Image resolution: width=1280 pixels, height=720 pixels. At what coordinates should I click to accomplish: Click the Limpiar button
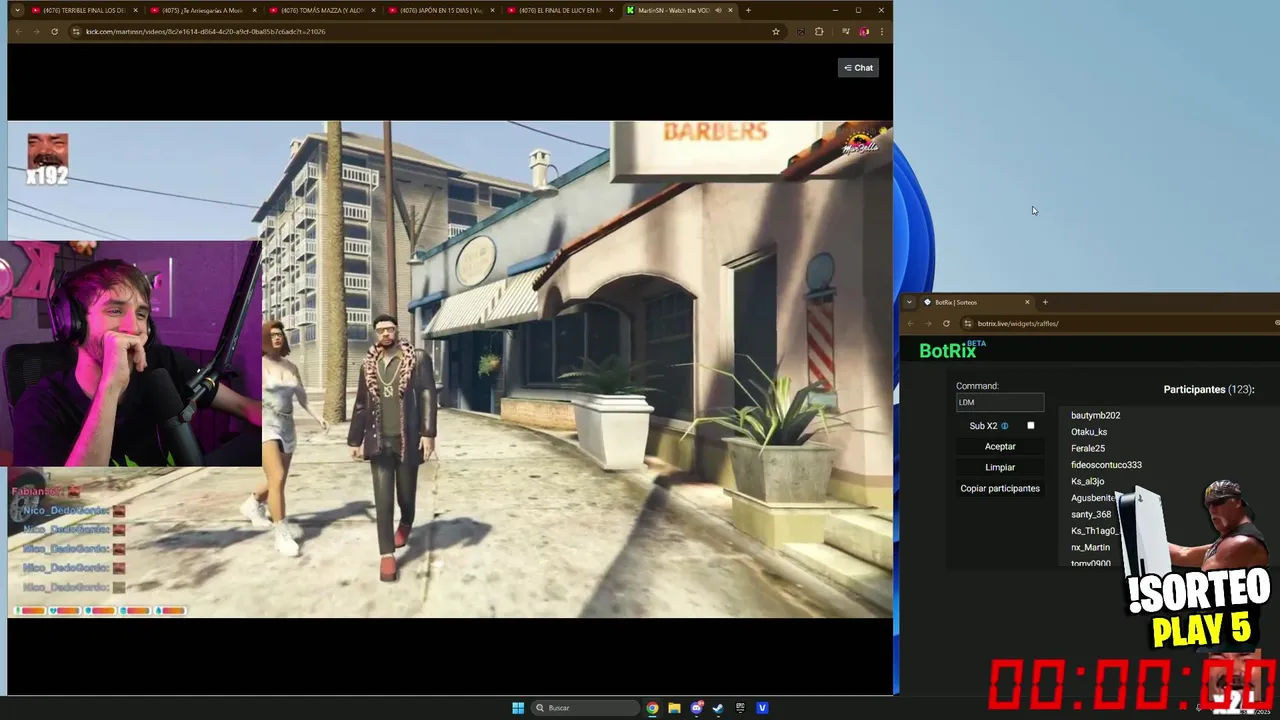pyautogui.click(x=1000, y=467)
